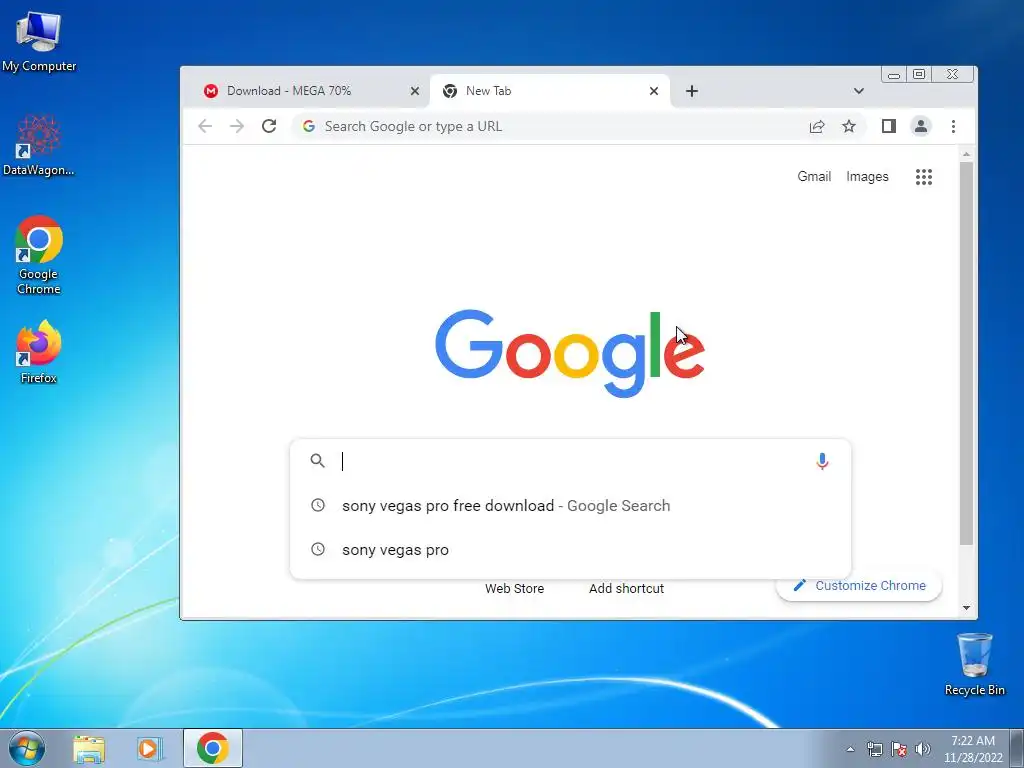Restore down the Chrome window

coord(919,74)
